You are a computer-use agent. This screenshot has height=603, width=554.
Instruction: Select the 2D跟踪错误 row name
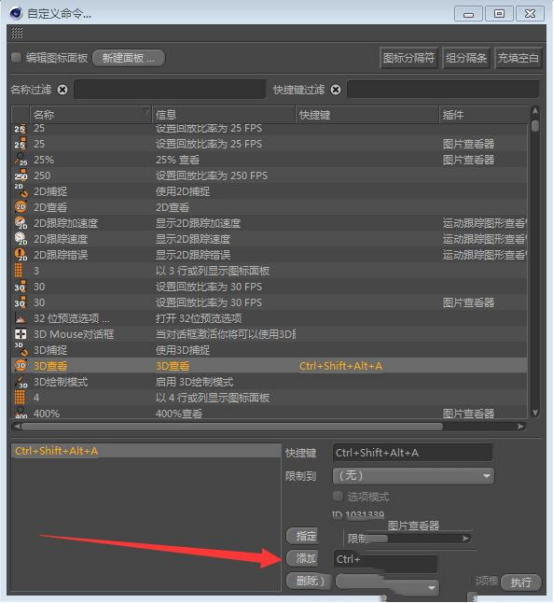point(60,255)
